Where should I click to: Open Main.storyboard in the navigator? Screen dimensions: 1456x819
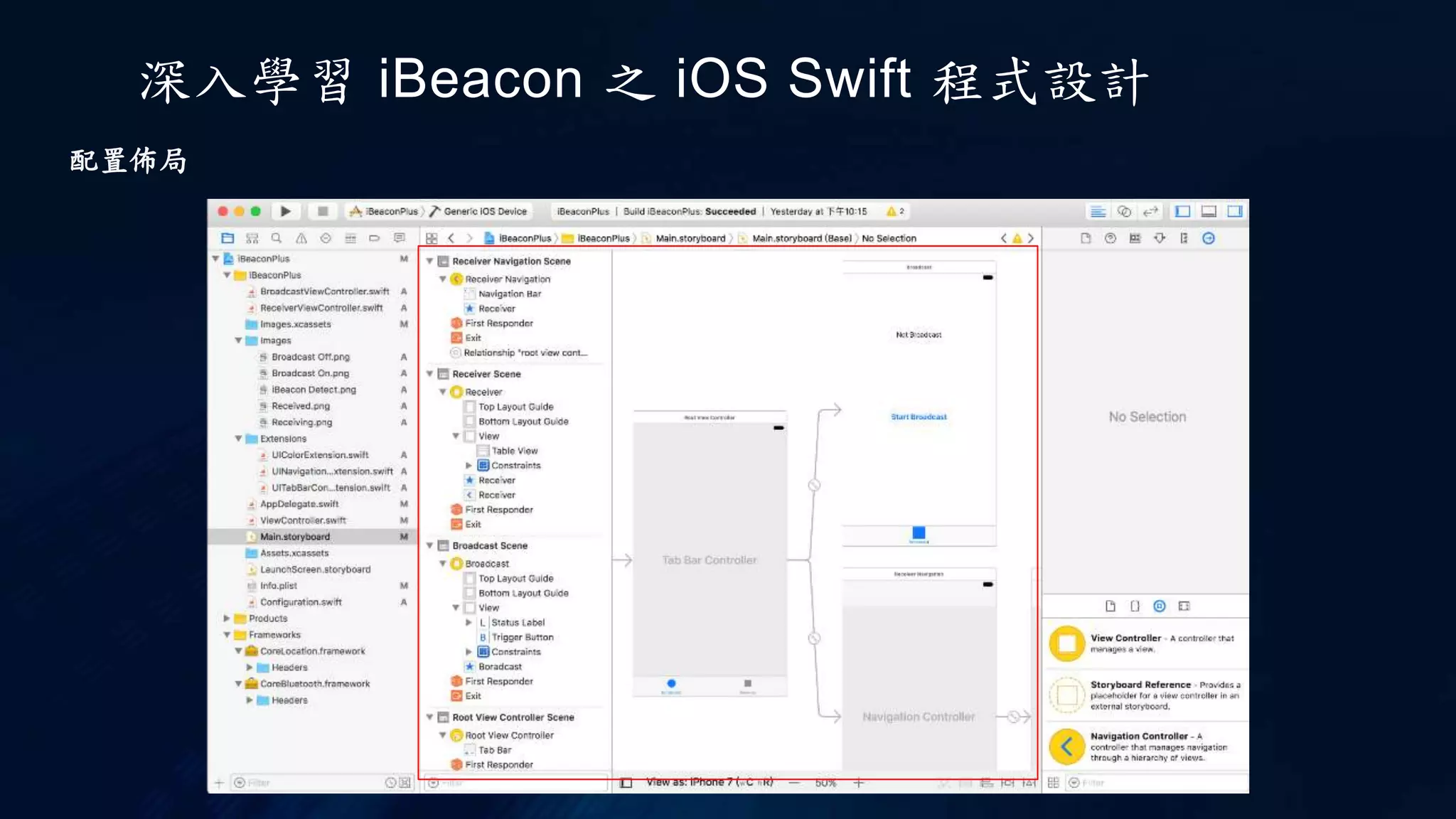pos(294,537)
